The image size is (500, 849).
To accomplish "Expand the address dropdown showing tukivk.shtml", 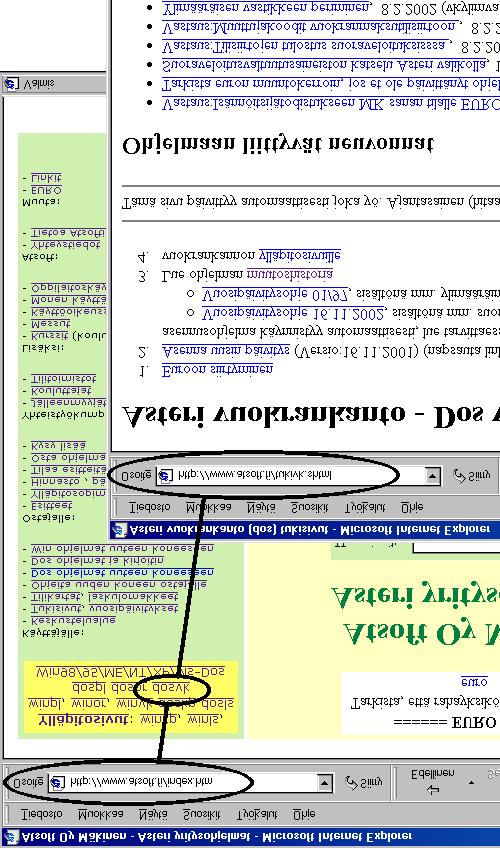I will click(x=433, y=476).
